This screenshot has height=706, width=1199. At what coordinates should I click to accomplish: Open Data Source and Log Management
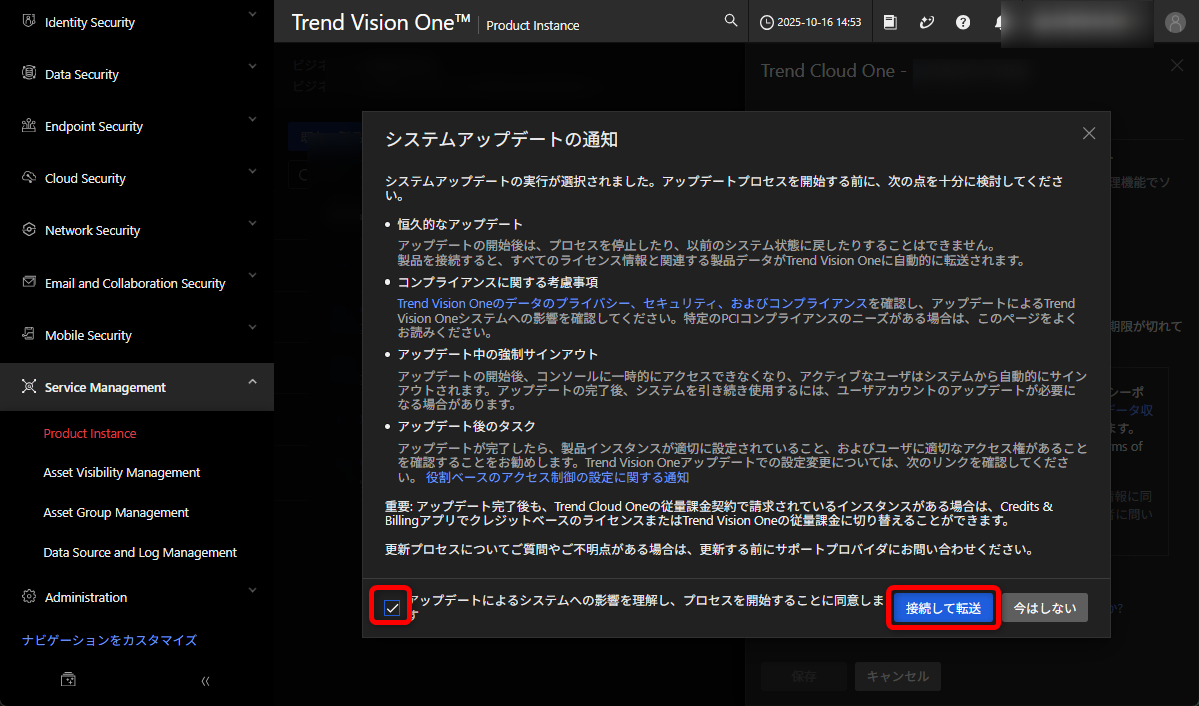140,552
